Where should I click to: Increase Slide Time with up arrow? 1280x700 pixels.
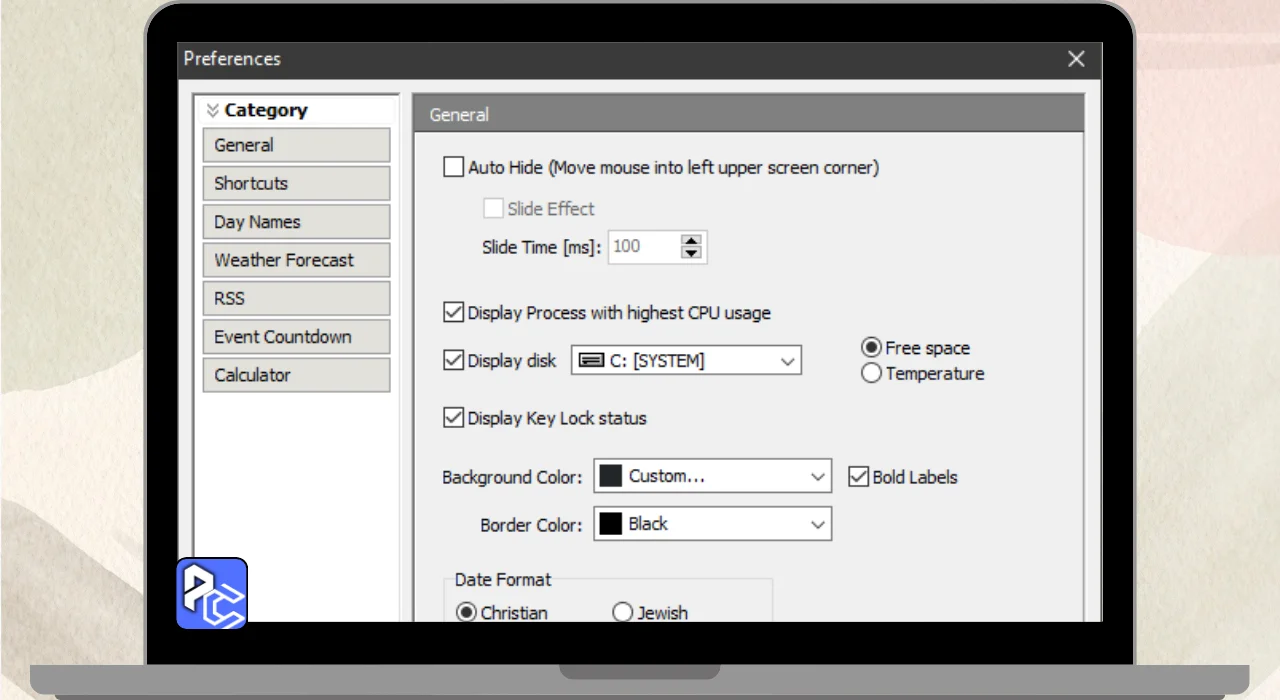click(x=691, y=240)
